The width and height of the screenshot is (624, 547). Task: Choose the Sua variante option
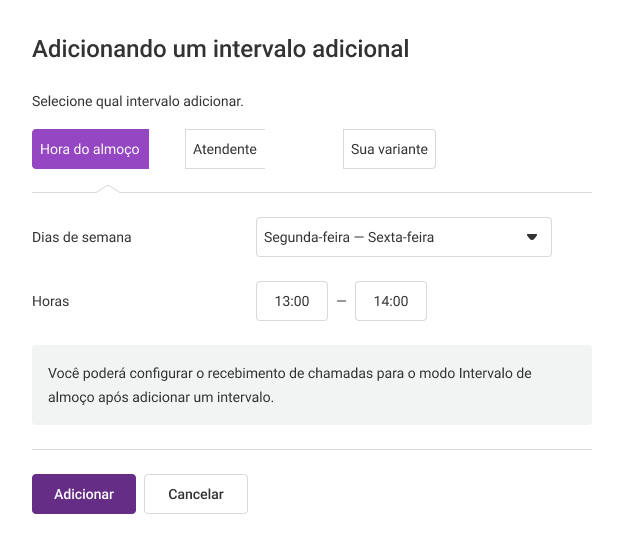pyautogui.click(x=389, y=149)
